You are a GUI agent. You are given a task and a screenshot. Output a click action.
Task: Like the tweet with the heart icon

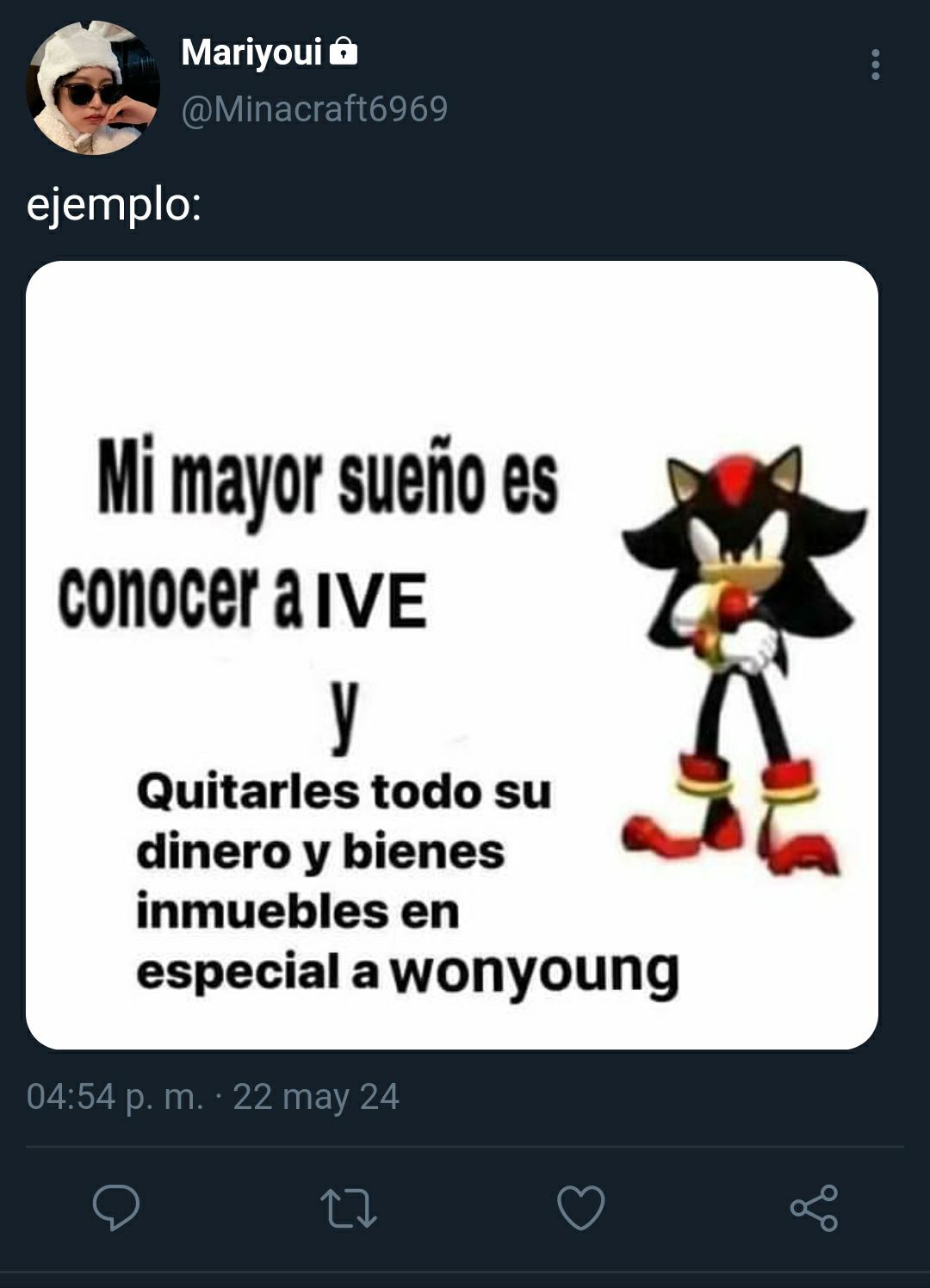pyautogui.click(x=581, y=1207)
